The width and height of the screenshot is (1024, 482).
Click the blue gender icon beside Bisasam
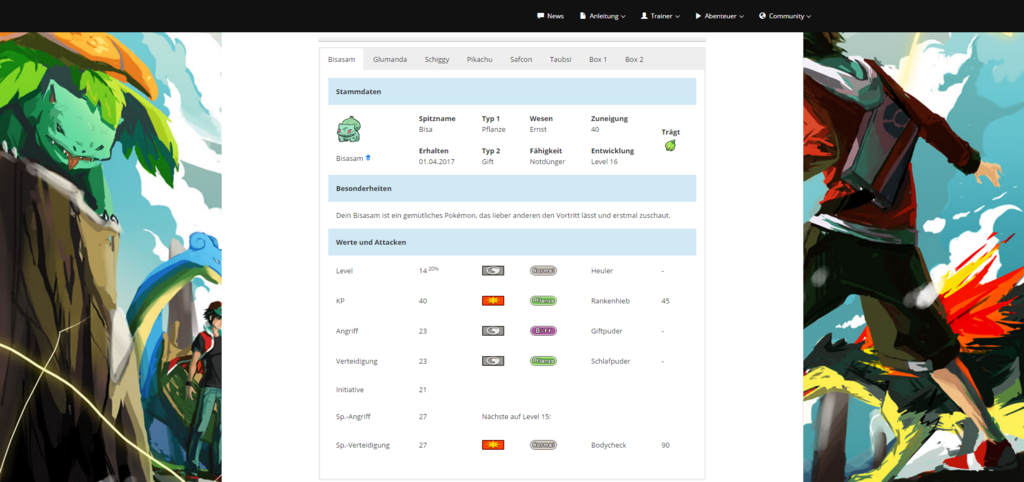coord(368,157)
